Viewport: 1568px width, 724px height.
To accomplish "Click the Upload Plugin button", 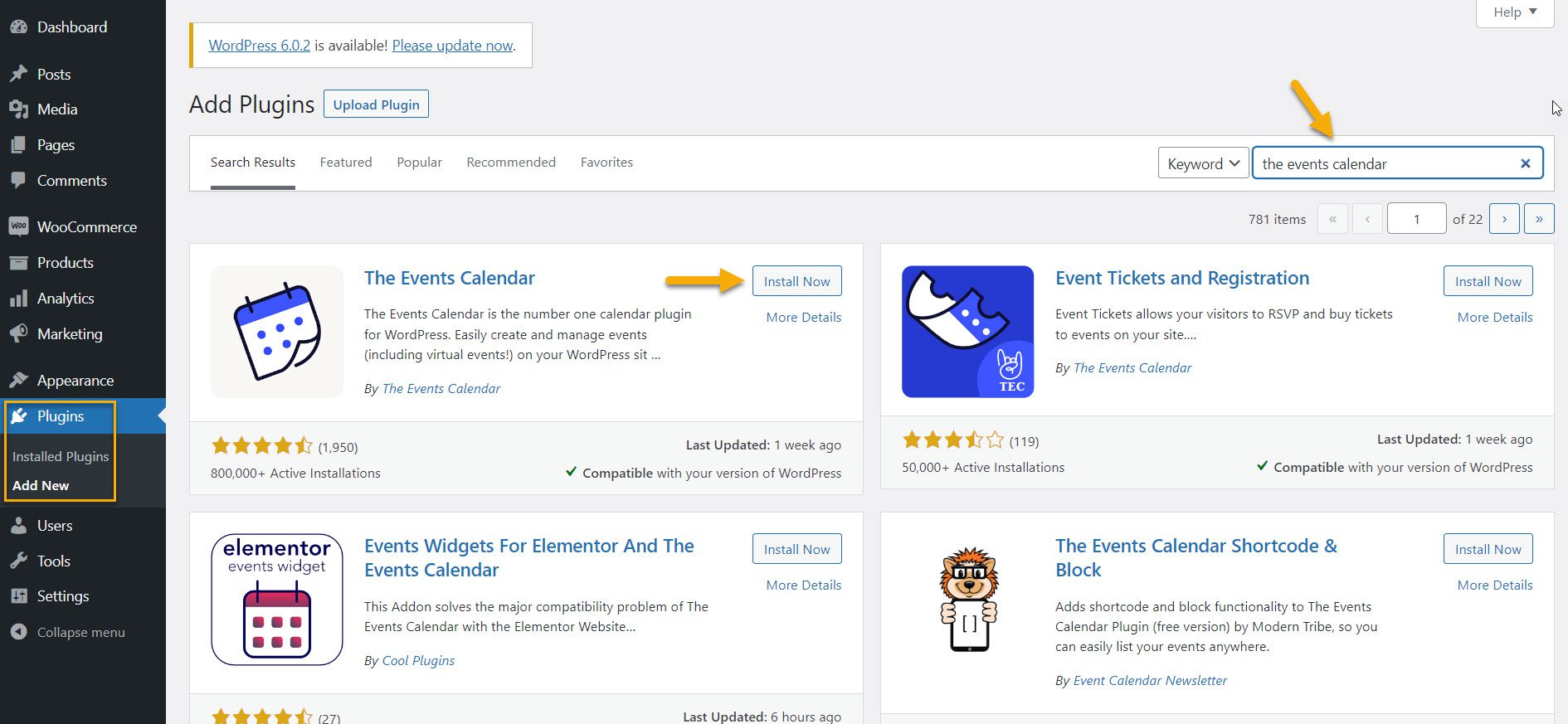I will (x=375, y=104).
